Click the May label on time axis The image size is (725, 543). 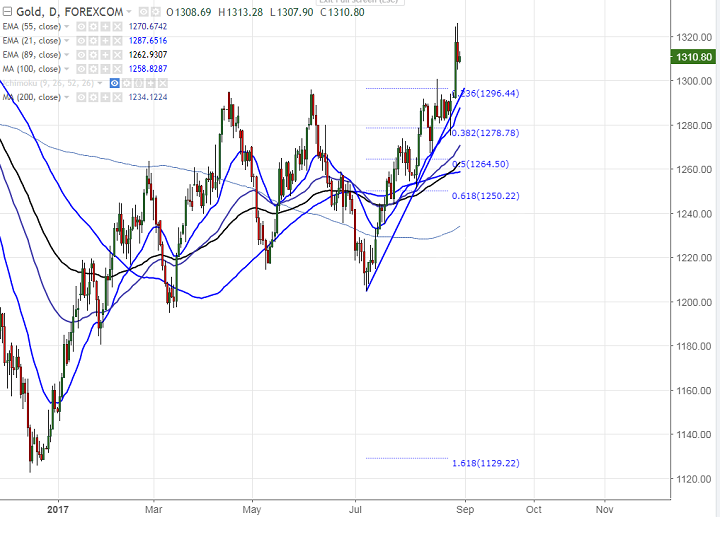coord(252,510)
